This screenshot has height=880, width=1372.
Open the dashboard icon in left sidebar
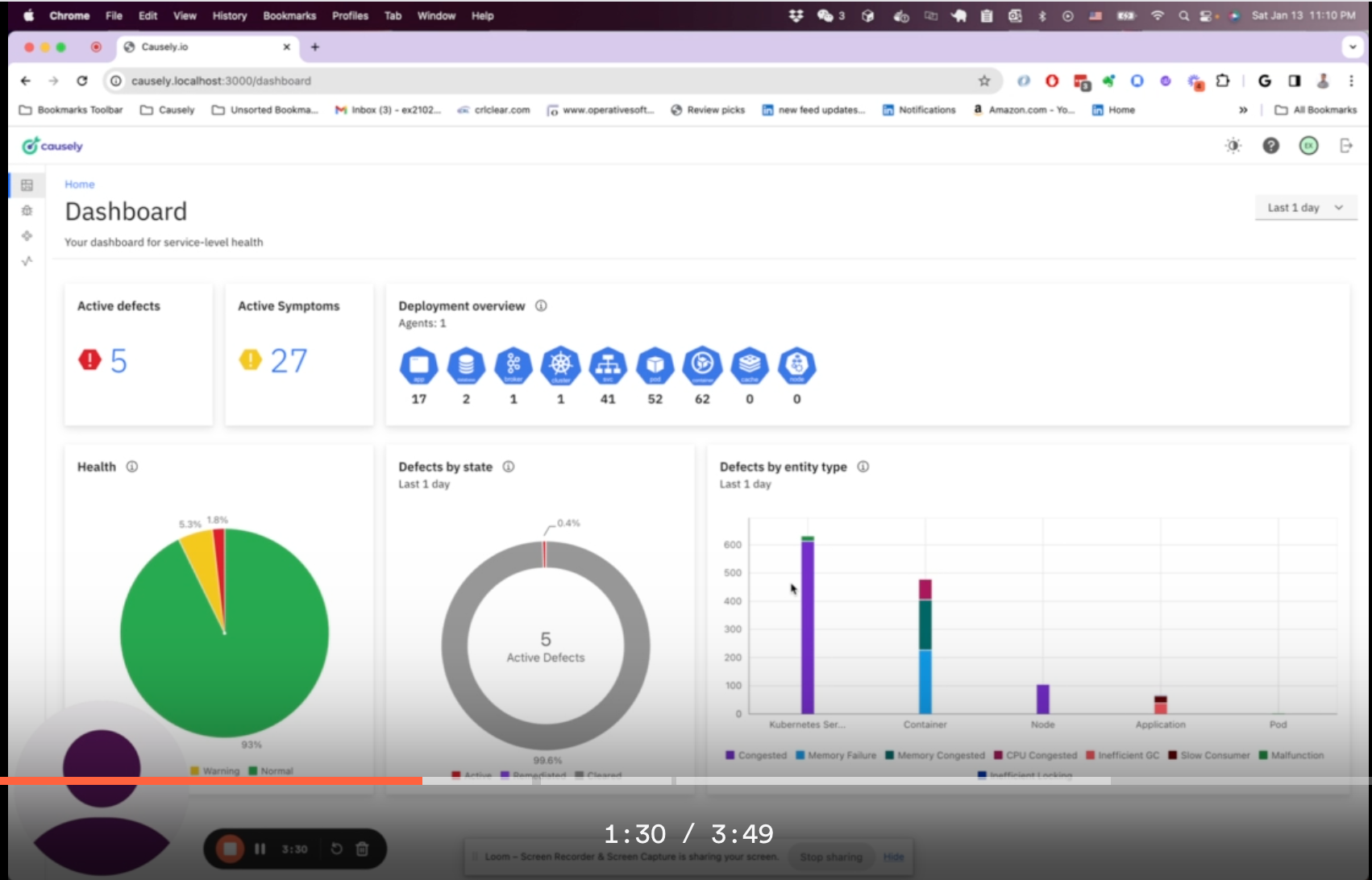pyautogui.click(x=27, y=185)
